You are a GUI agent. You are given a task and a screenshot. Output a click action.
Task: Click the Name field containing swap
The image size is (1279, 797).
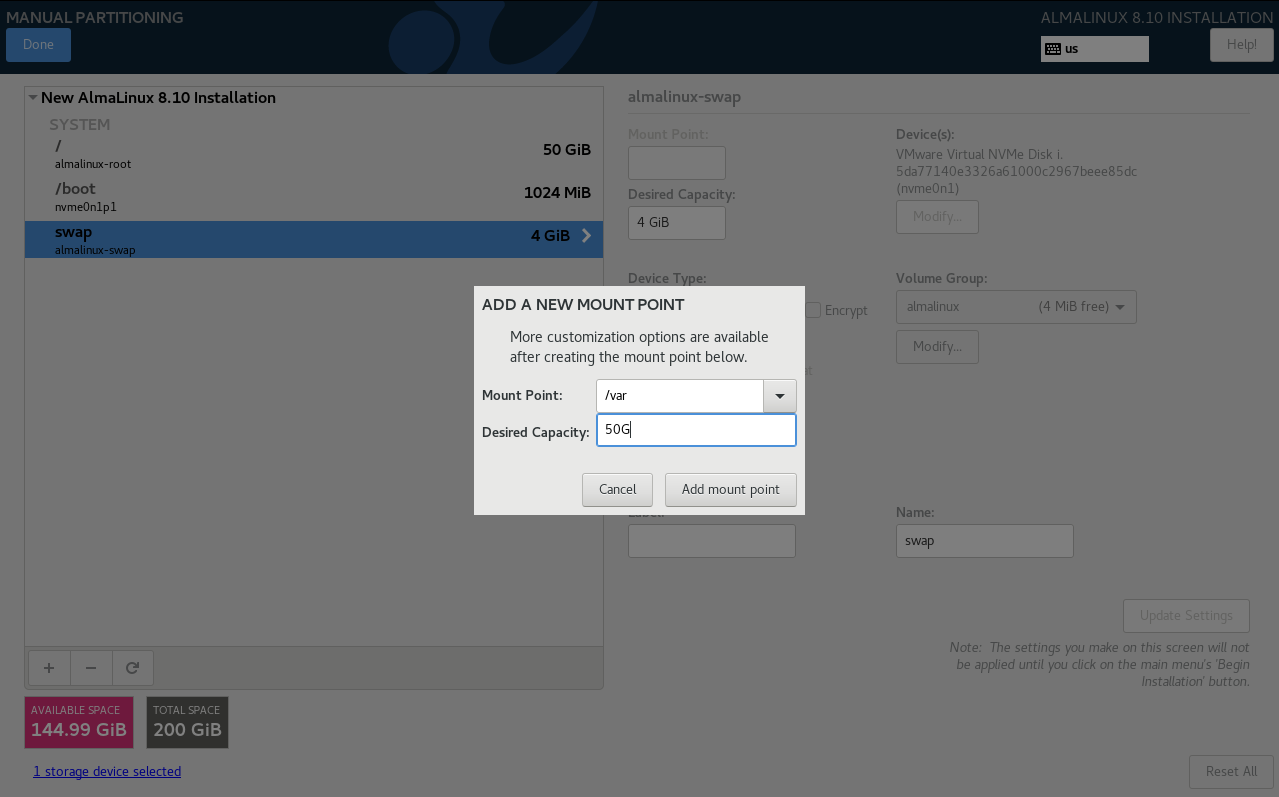coord(985,541)
